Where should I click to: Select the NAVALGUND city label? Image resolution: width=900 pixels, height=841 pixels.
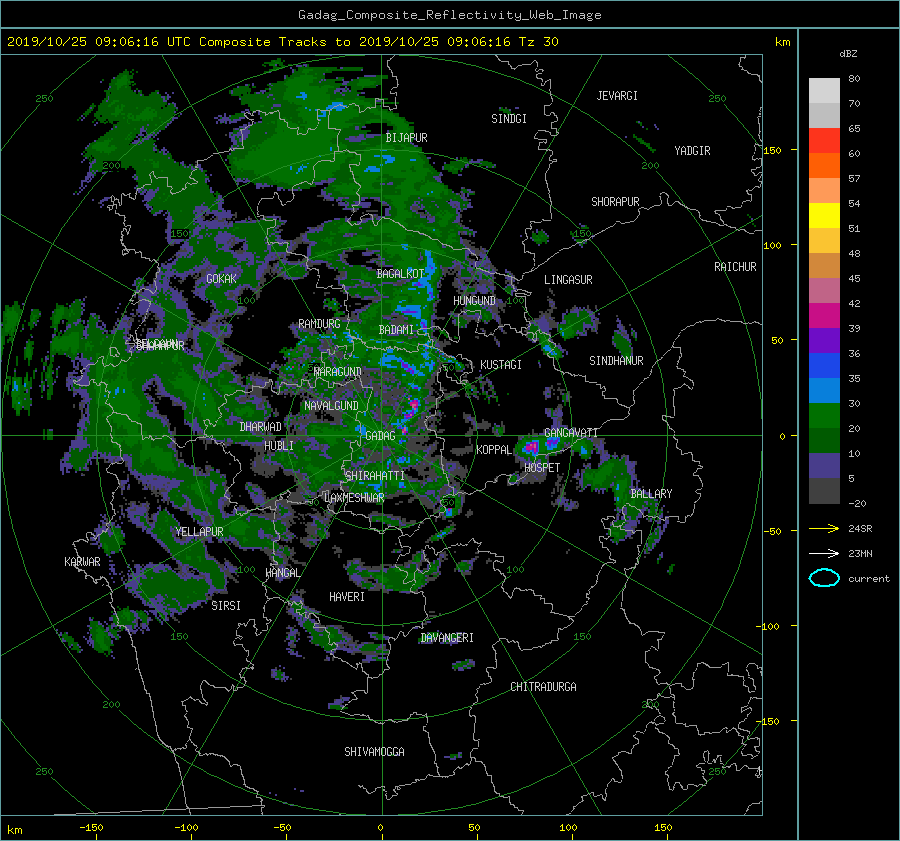click(331, 406)
